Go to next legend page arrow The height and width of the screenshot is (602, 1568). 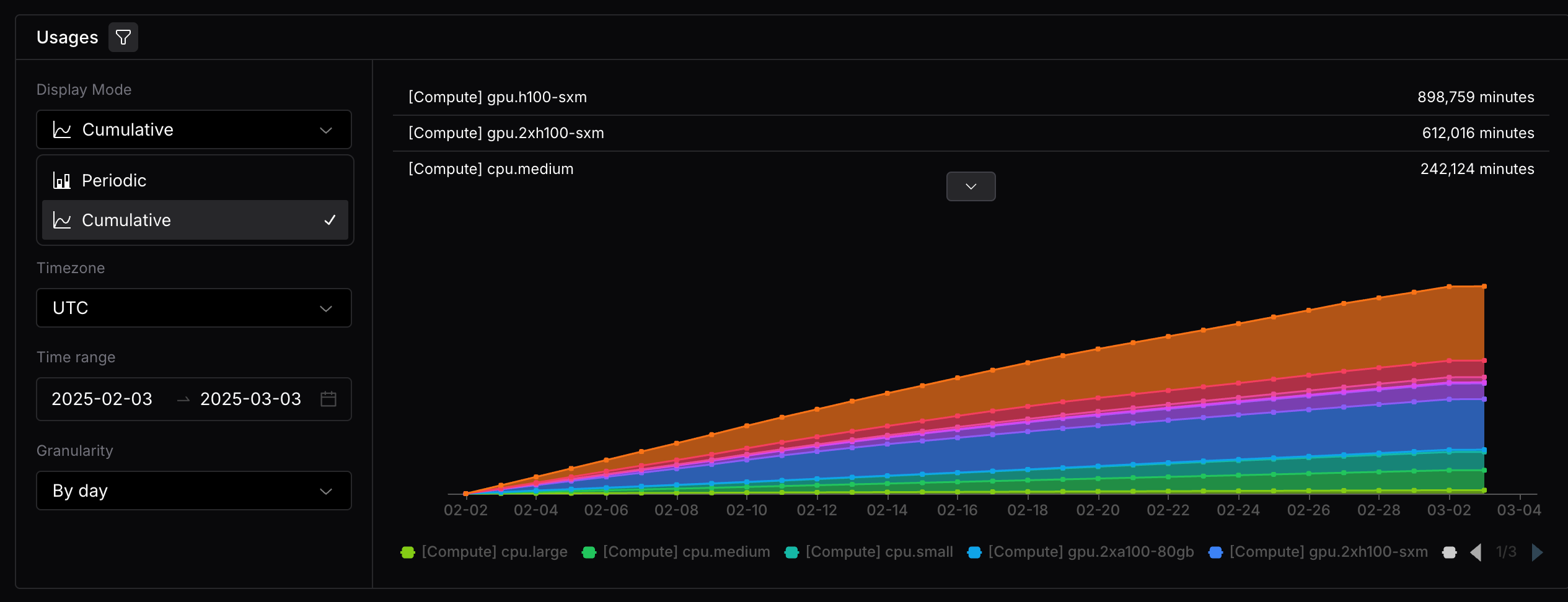tap(1537, 552)
